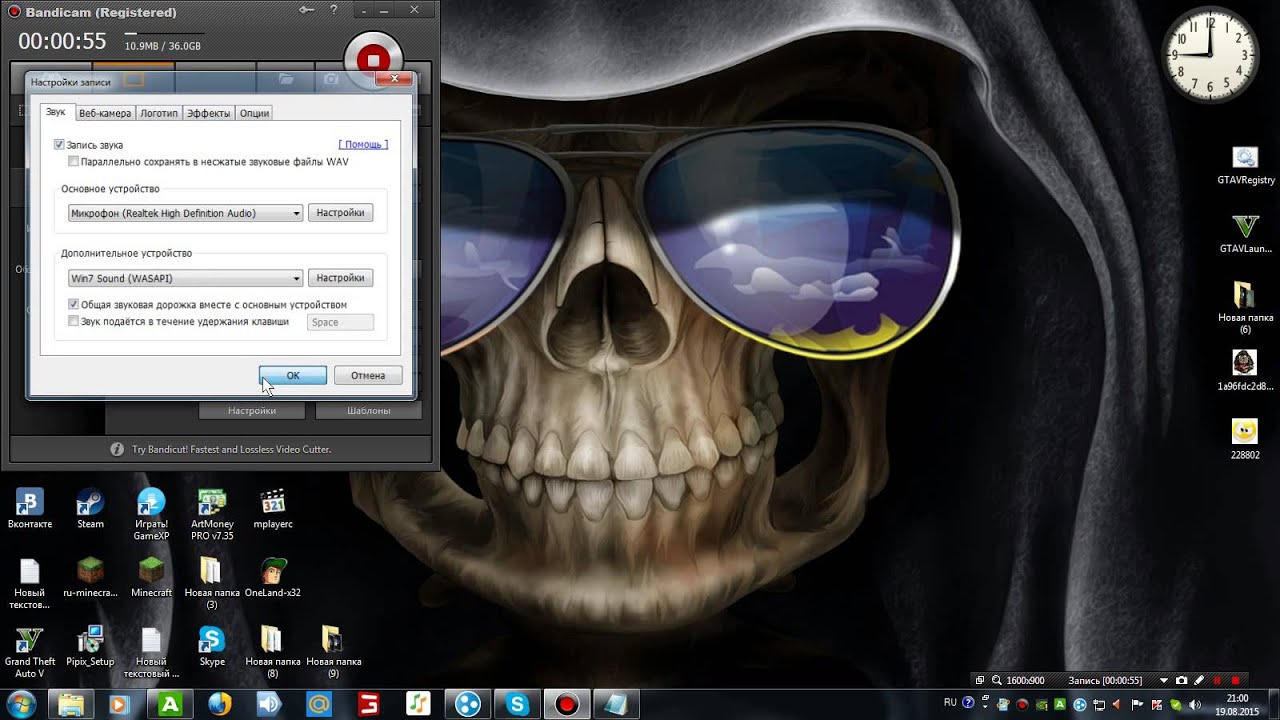Launch Steam from desktop
Viewport: 1280px width, 720px height.
point(90,509)
